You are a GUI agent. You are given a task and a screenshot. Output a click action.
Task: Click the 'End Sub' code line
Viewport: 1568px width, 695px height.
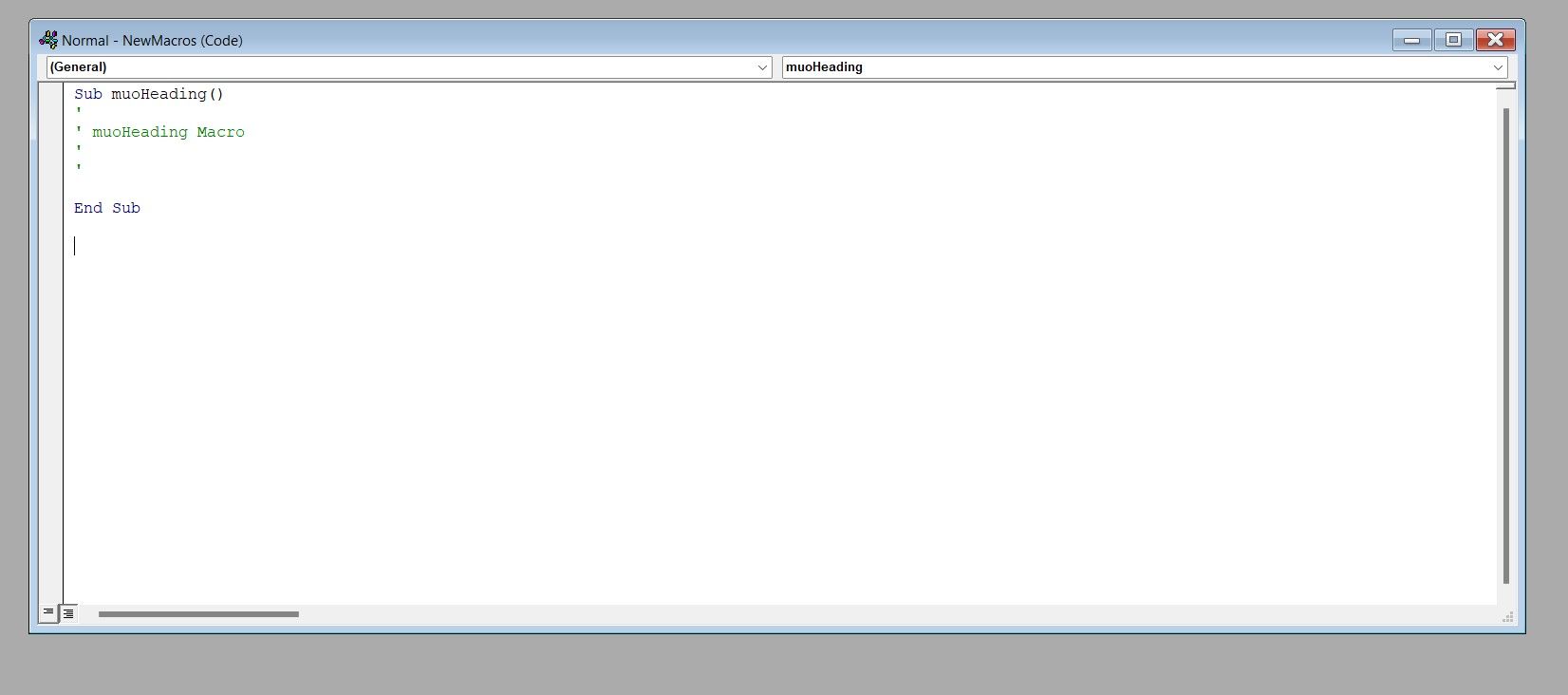click(x=107, y=208)
